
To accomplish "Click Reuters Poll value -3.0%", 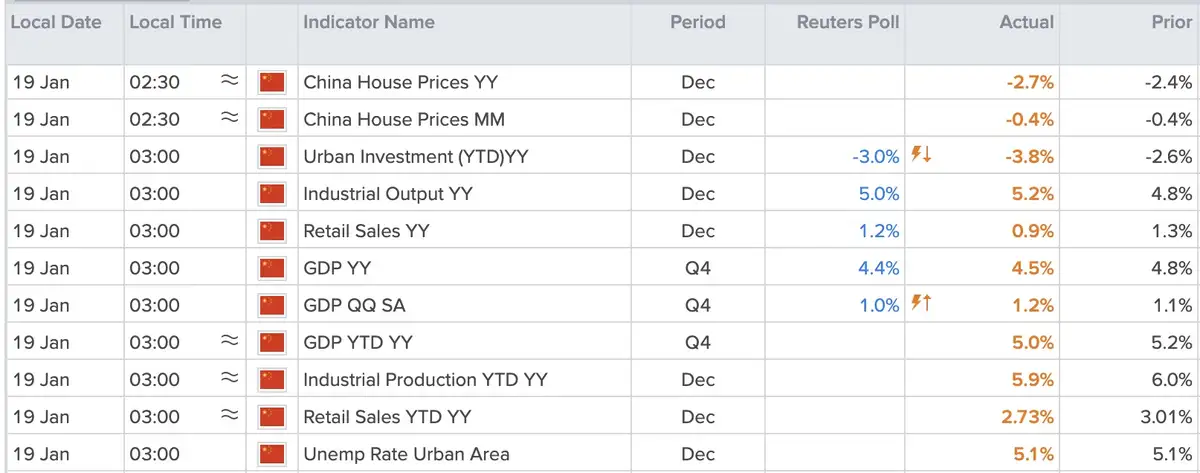I will [x=875, y=156].
